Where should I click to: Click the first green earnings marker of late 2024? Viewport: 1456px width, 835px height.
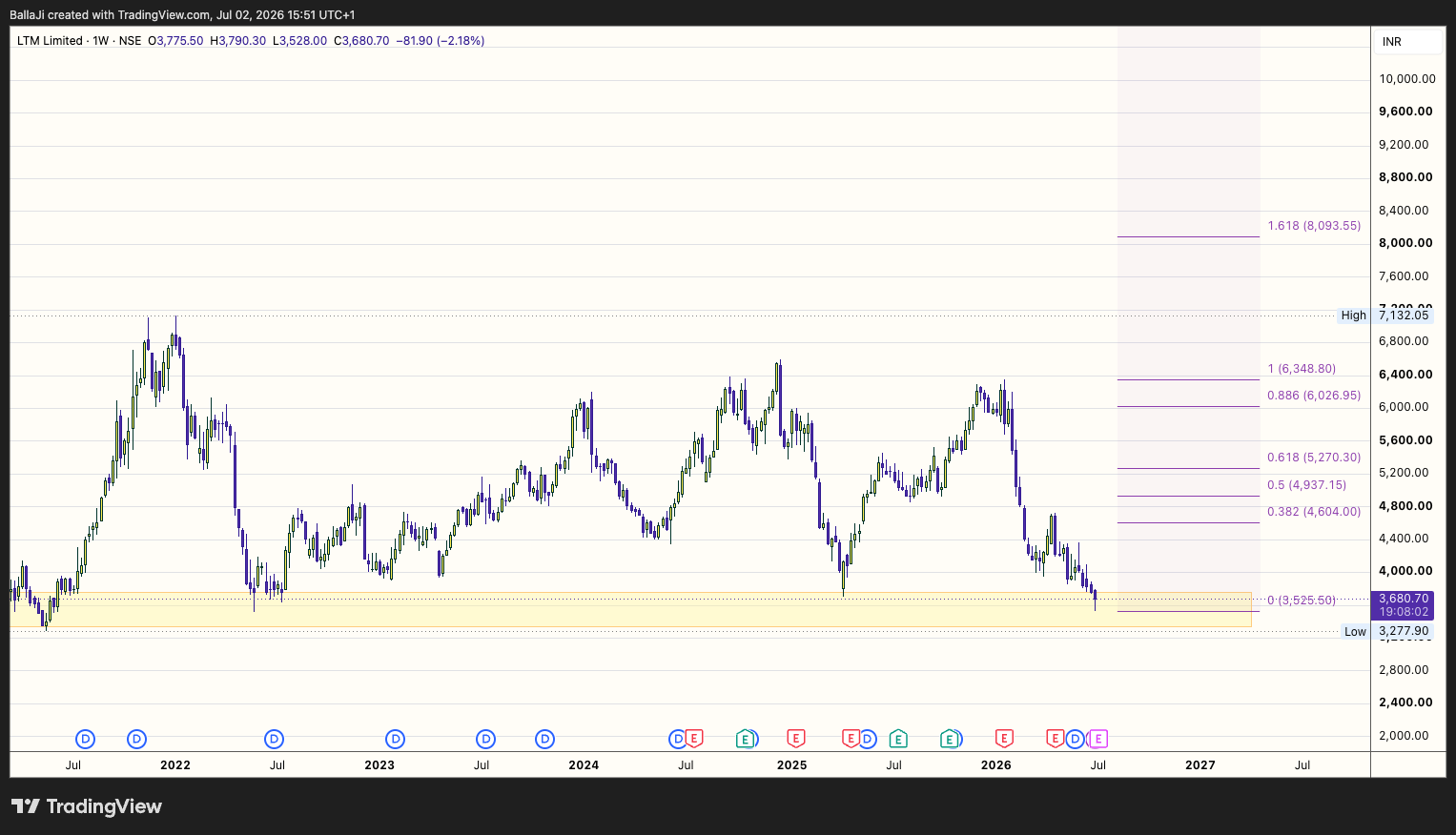745,739
